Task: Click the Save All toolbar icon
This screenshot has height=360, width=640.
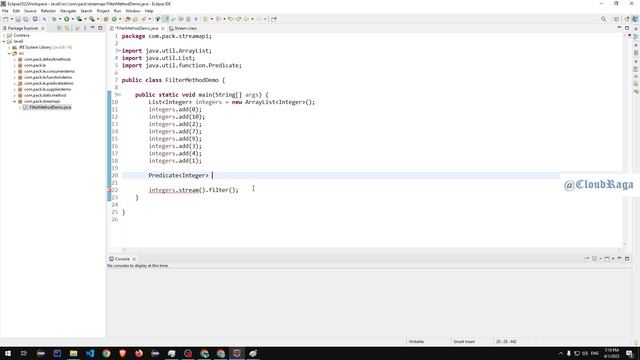Action: coord(26,19)
